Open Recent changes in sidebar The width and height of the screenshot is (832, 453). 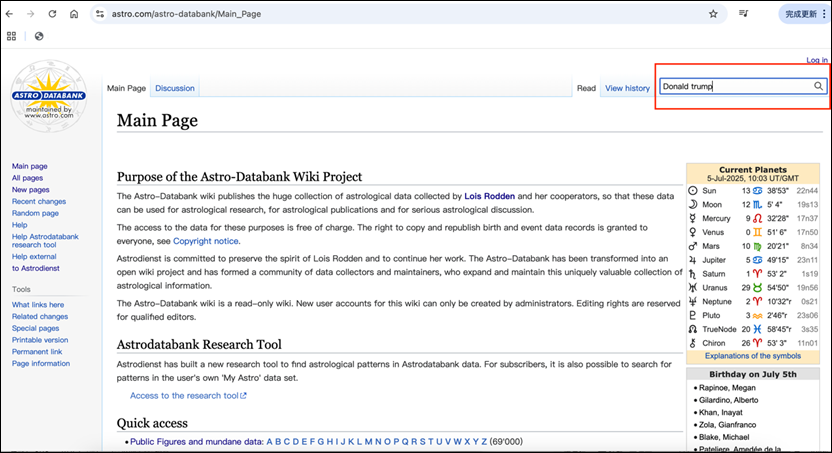coord(39,201)
